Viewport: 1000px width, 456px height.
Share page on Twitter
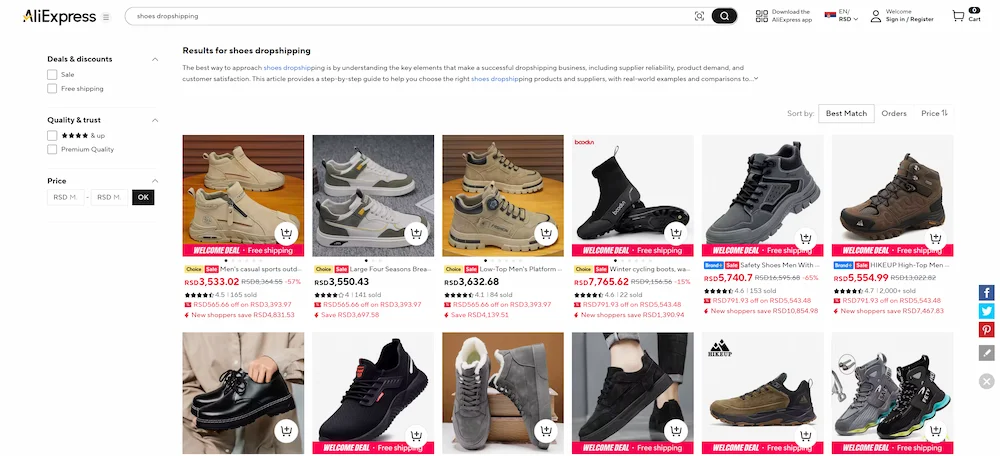click(x=986, y=311)
